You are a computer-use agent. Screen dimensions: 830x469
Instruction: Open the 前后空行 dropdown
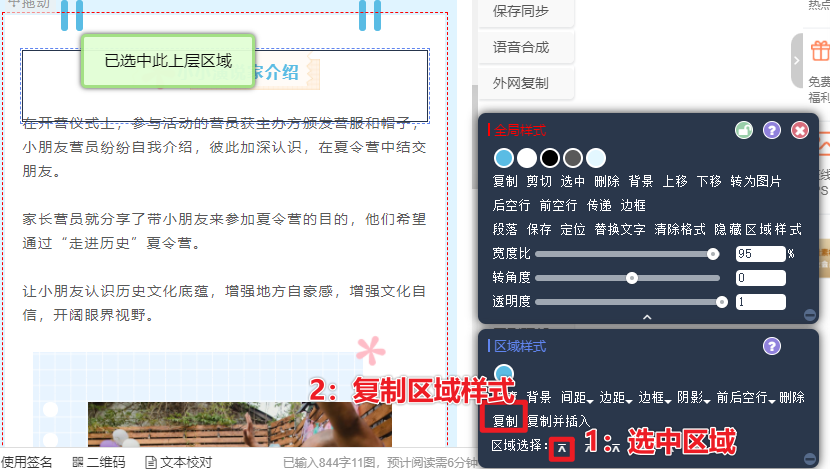click(746, 397)
